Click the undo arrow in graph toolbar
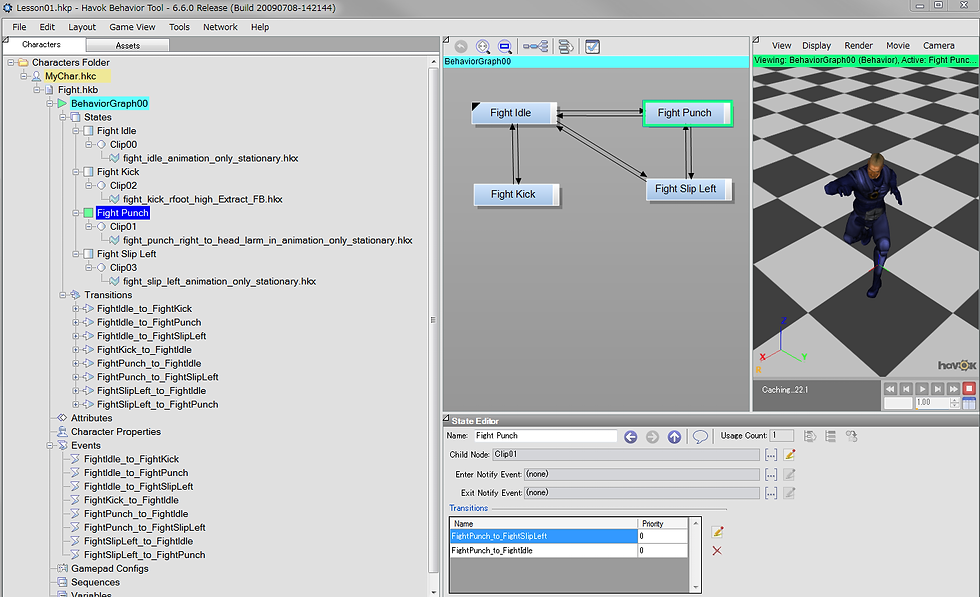This screenshot has height=597, width=980. tap(461, 47)
